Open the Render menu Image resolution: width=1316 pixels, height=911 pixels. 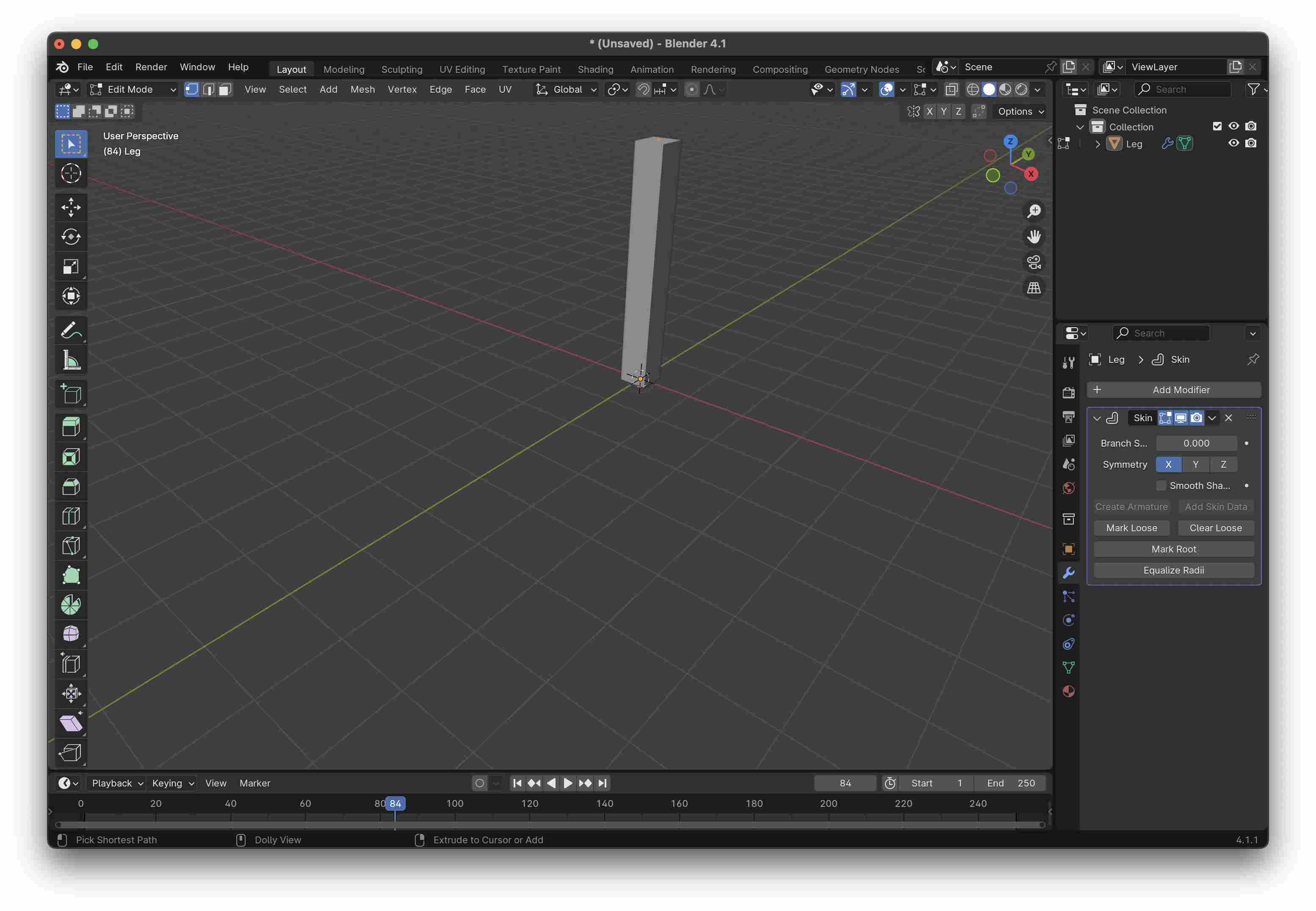pyautogui.click(x=151, y=67)
